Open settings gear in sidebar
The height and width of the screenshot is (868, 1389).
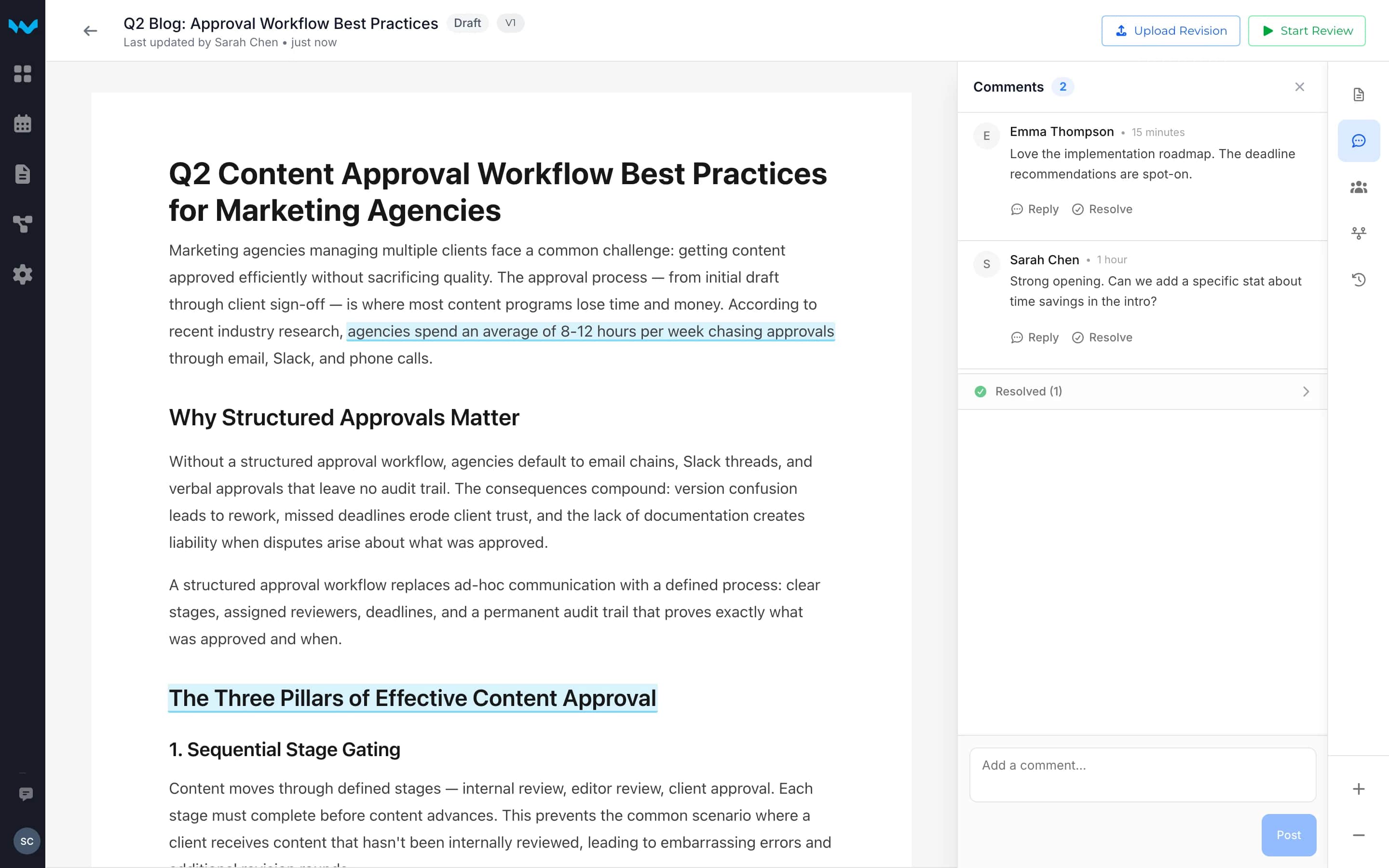pyautogui.click(x=22, y=274)
